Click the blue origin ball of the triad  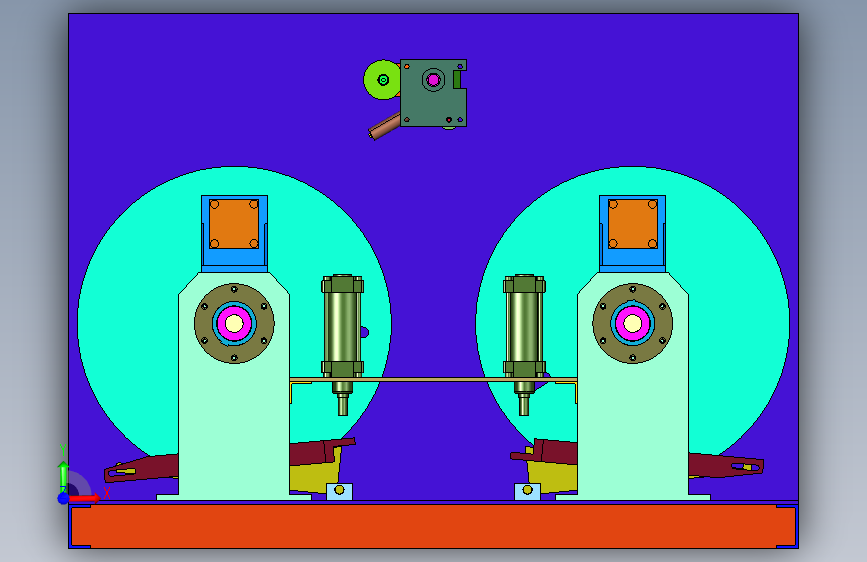63,498
